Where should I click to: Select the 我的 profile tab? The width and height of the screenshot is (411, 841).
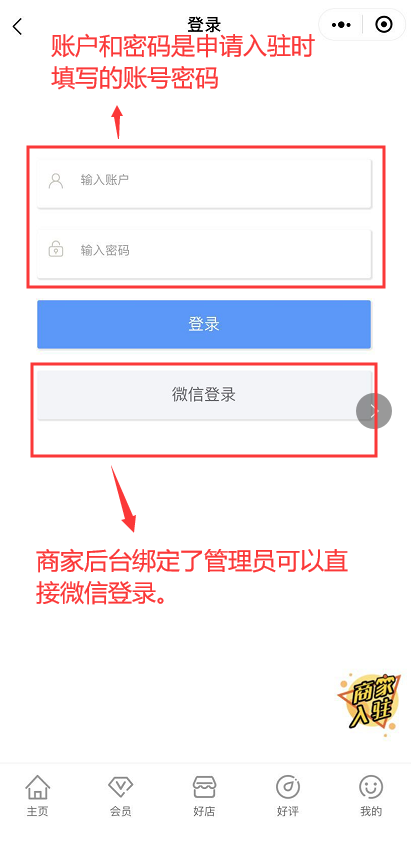371,795
